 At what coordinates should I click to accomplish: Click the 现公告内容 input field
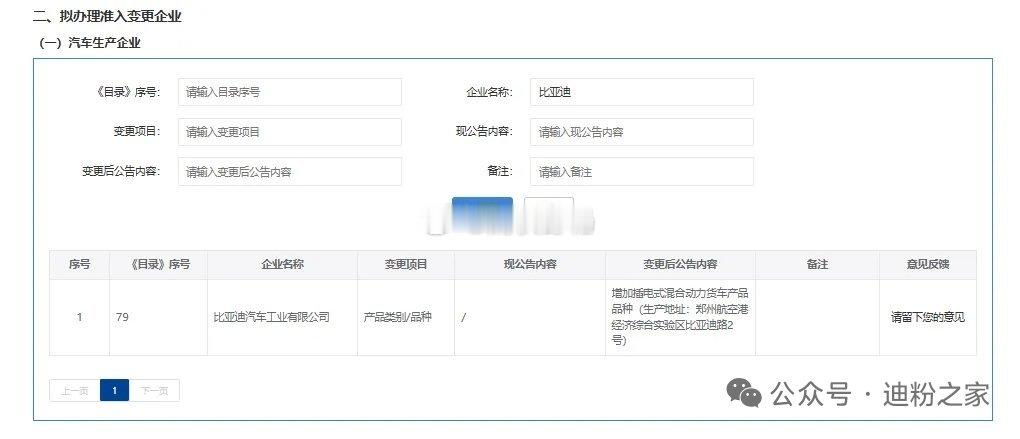[x=641, y=132]
